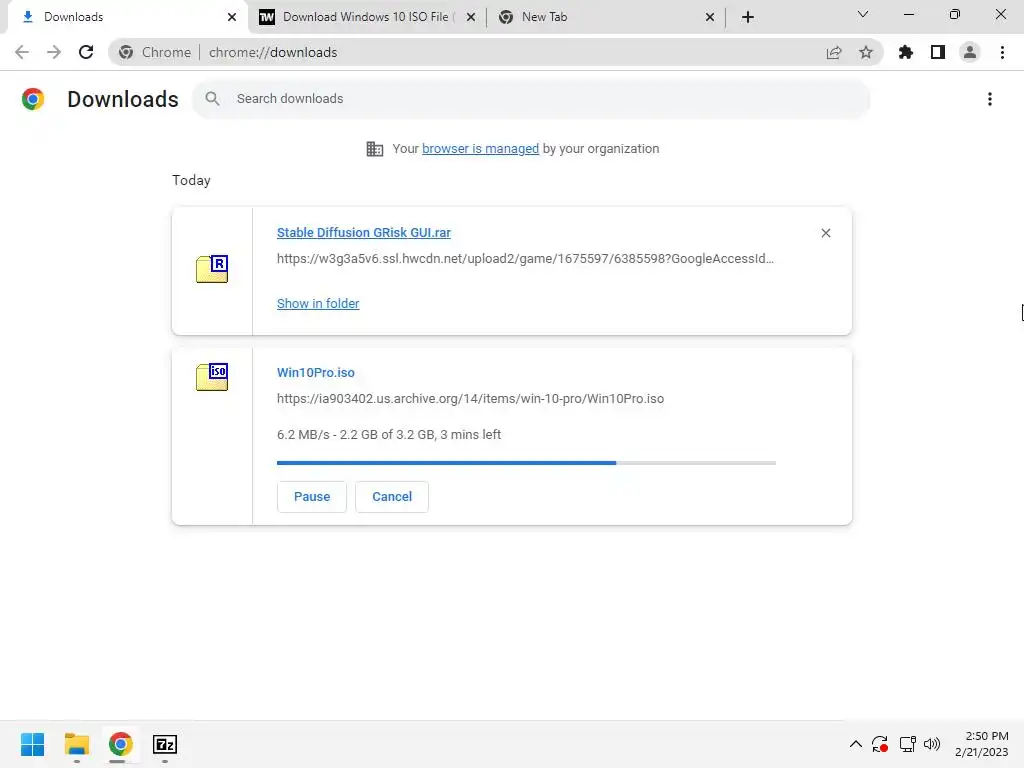Open the share this page icon
The width and height of the screenshot is (1024, 768).
click(834, 52)
